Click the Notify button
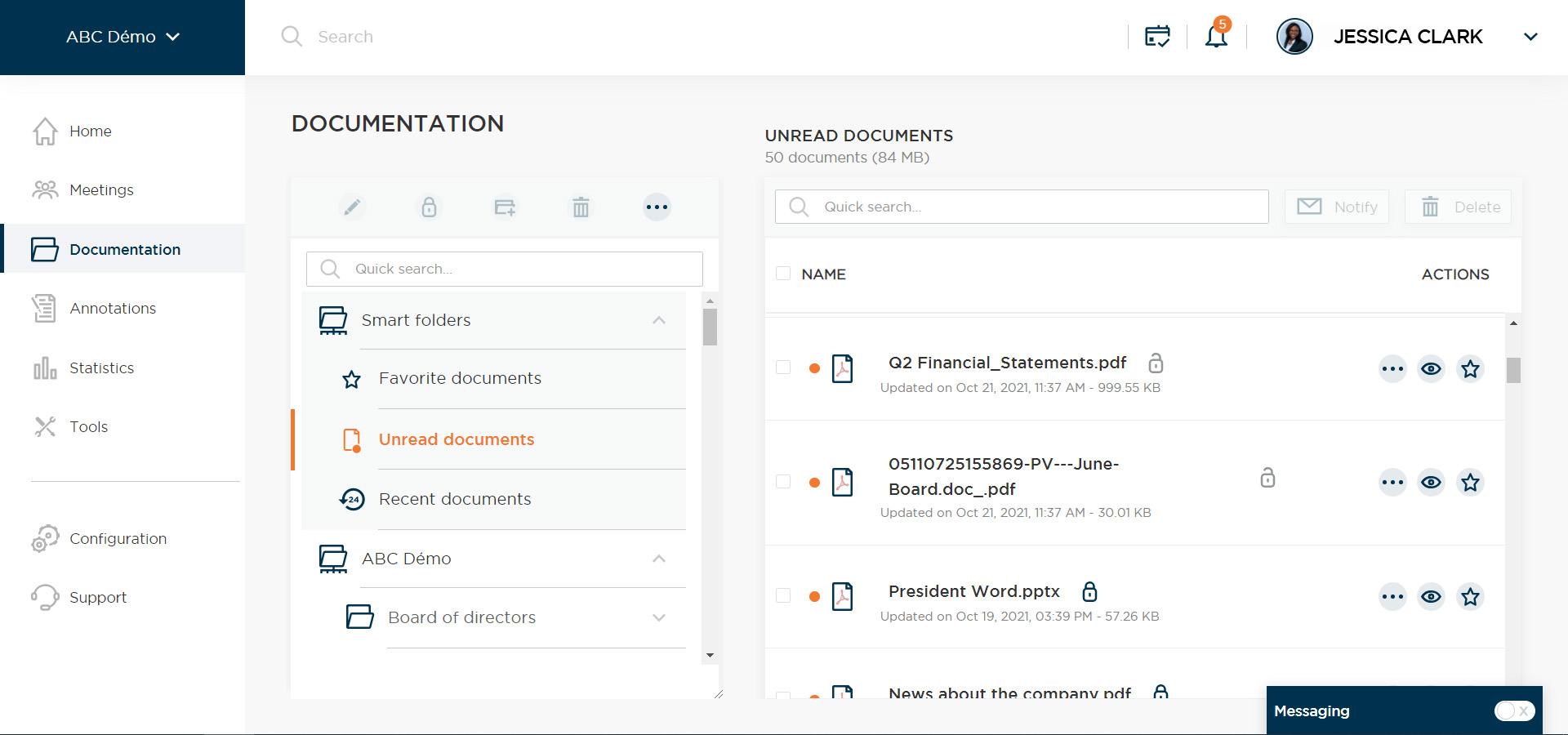The height and width of the screenshot is (735, 1568). [1337, 207]
